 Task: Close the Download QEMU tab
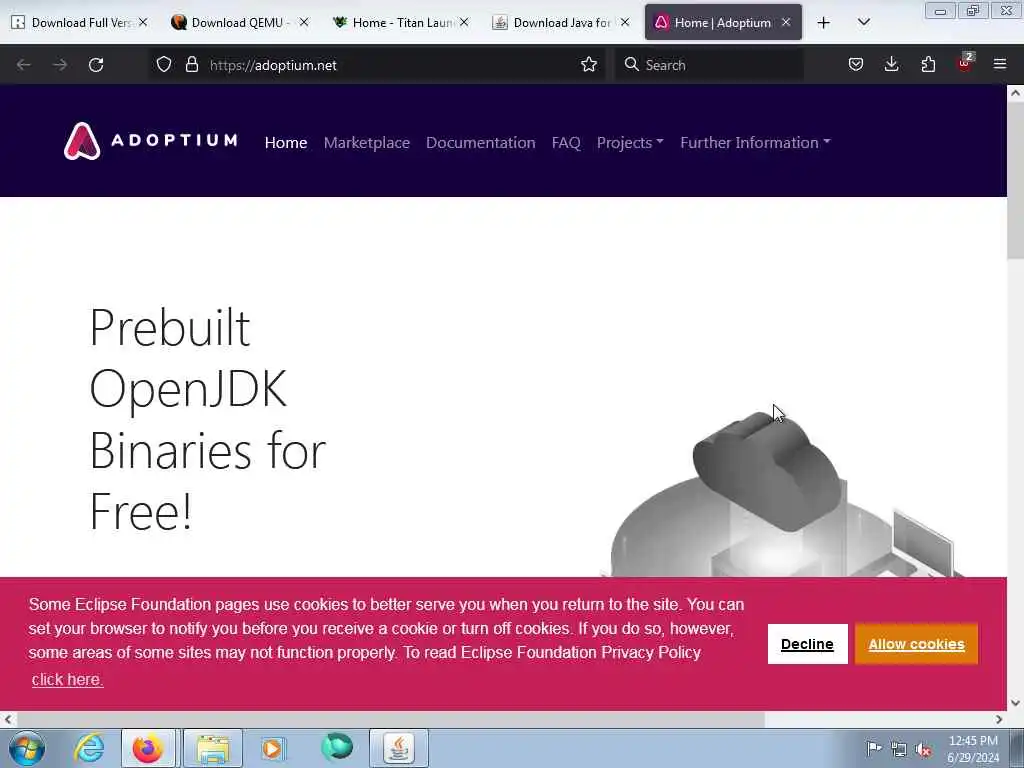(304, 22)
